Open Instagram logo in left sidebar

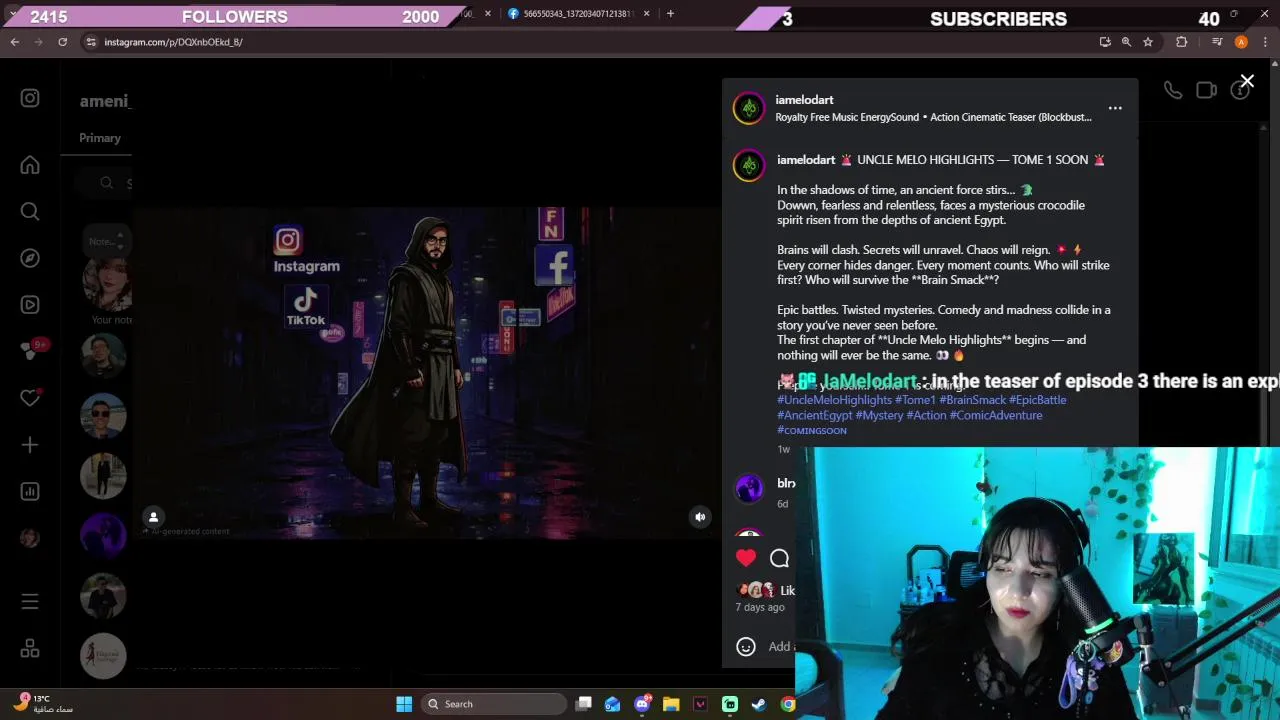30,98
